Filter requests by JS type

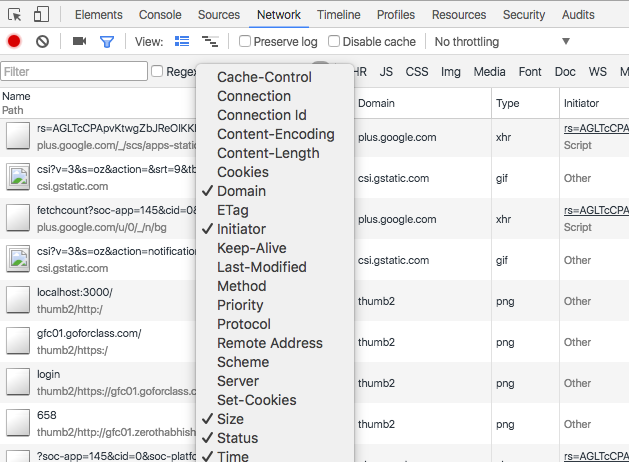point(386,72)
